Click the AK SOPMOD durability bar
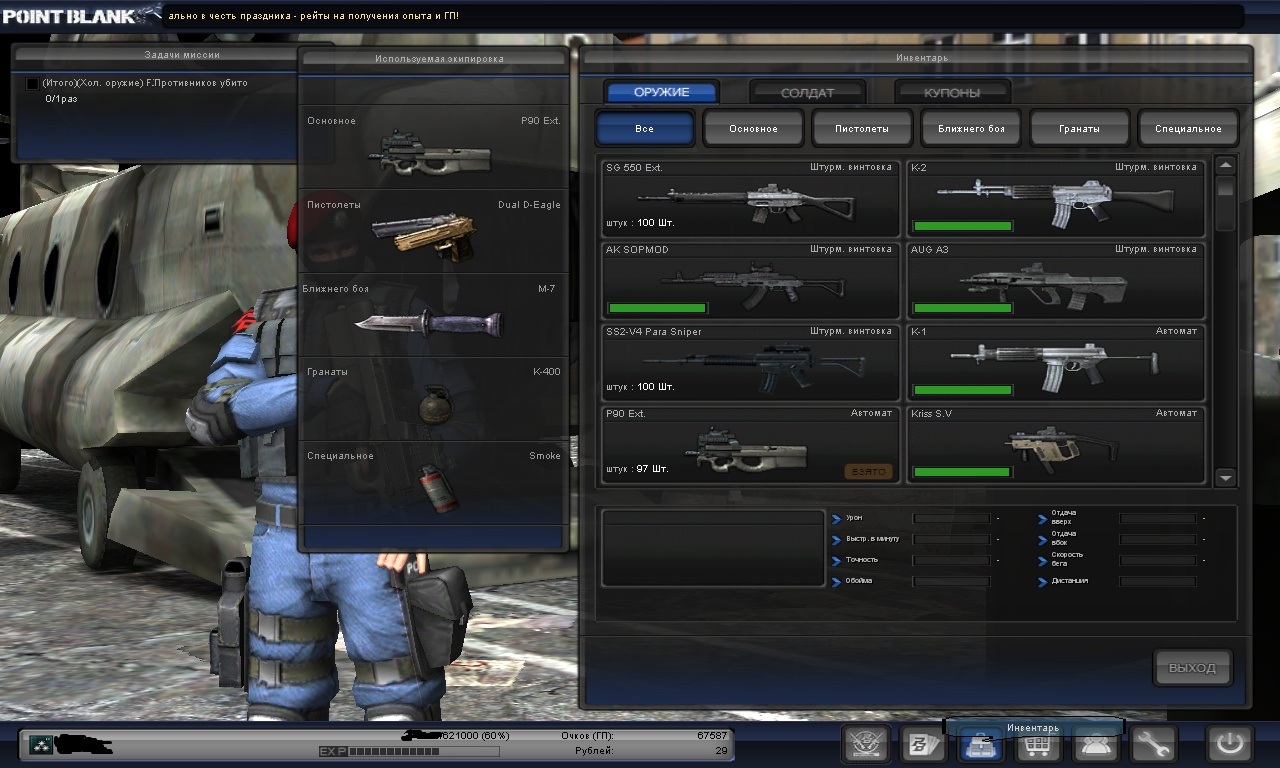The image size is (1280, 768). [657, 308]
